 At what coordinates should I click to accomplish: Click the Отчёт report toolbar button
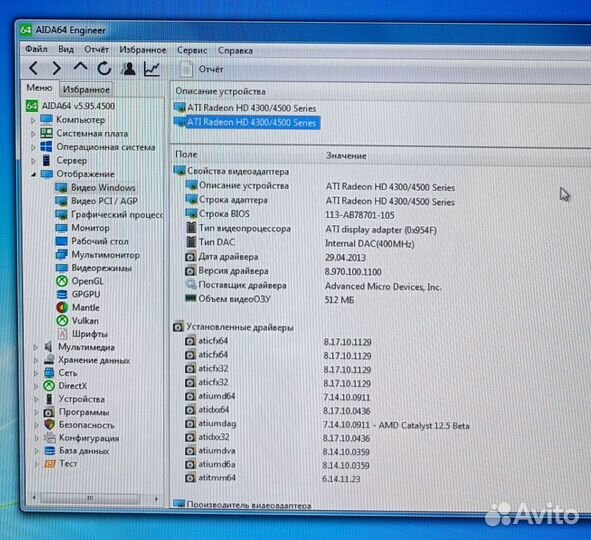(202, 69)
